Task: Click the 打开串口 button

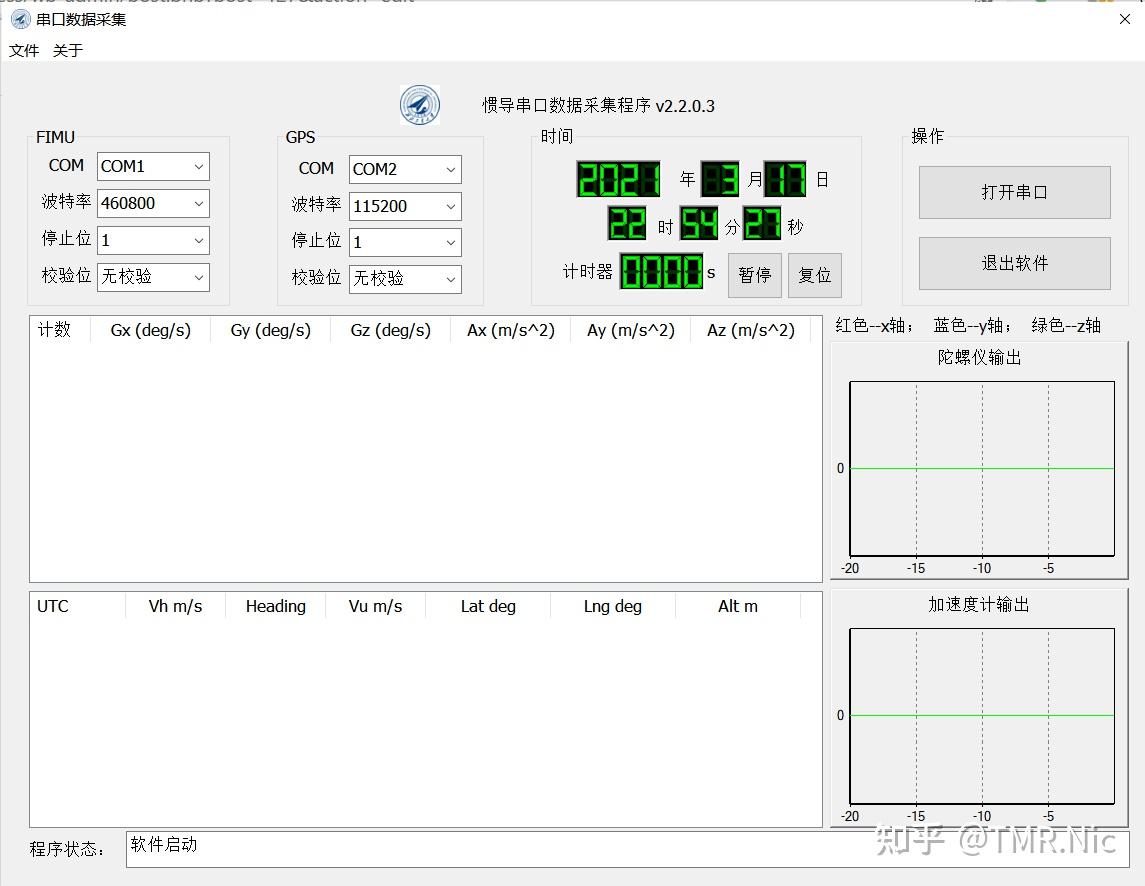Action: [1014, 192]
